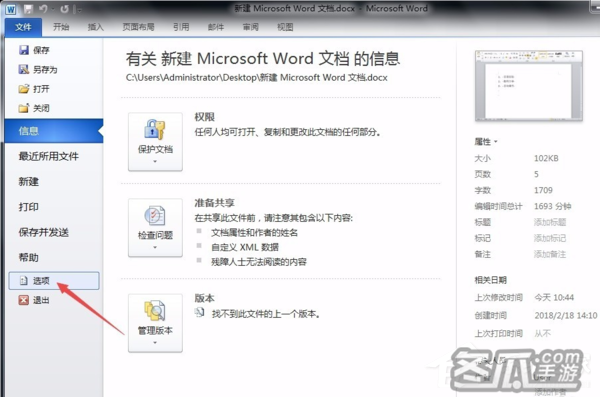Select 帮助 in the backstage menu
Screen dimensions: 600x397
tap(29, 257)
